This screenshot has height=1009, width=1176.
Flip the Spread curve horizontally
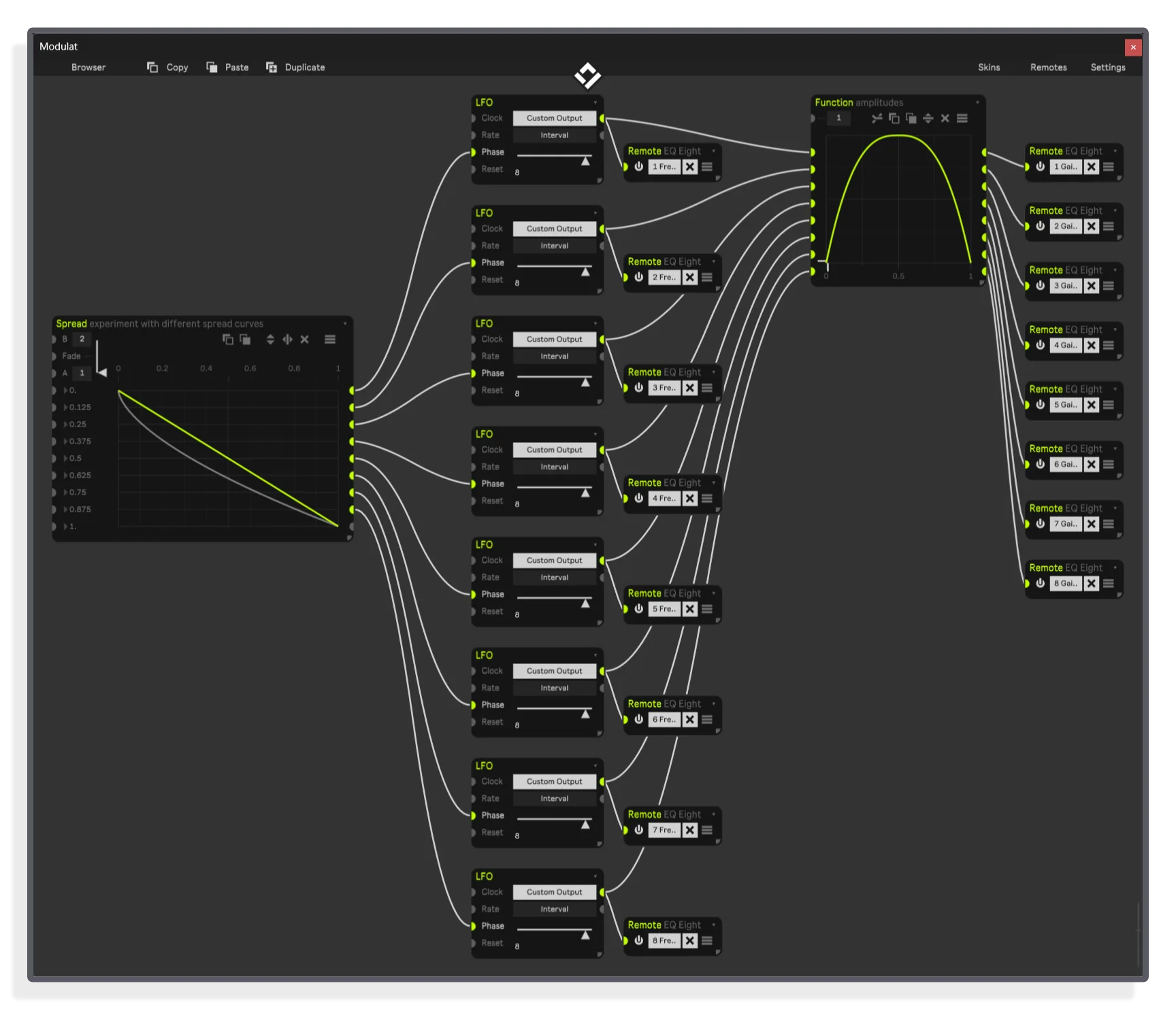click(287, 340)
